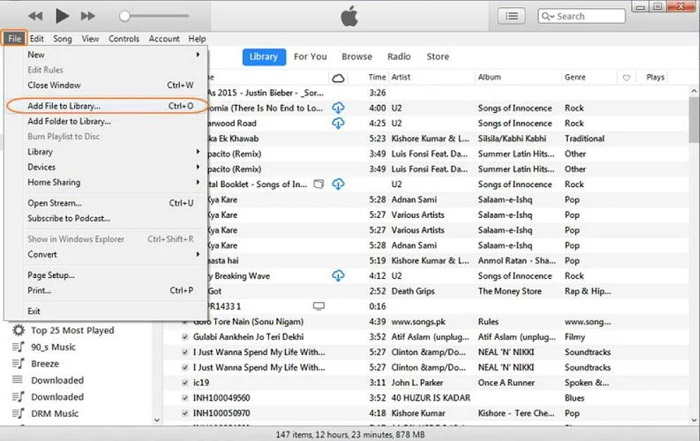Expand the Convert submenu
Screen dimensions: 700x441
(197, 254)
